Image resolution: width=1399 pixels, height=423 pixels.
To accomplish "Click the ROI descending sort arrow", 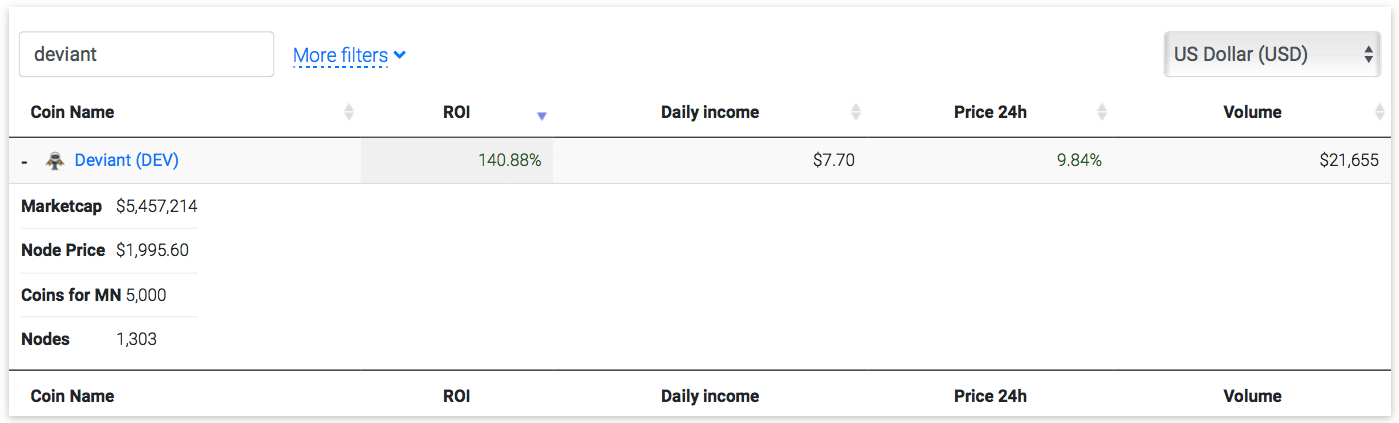I will pos(541,116).
